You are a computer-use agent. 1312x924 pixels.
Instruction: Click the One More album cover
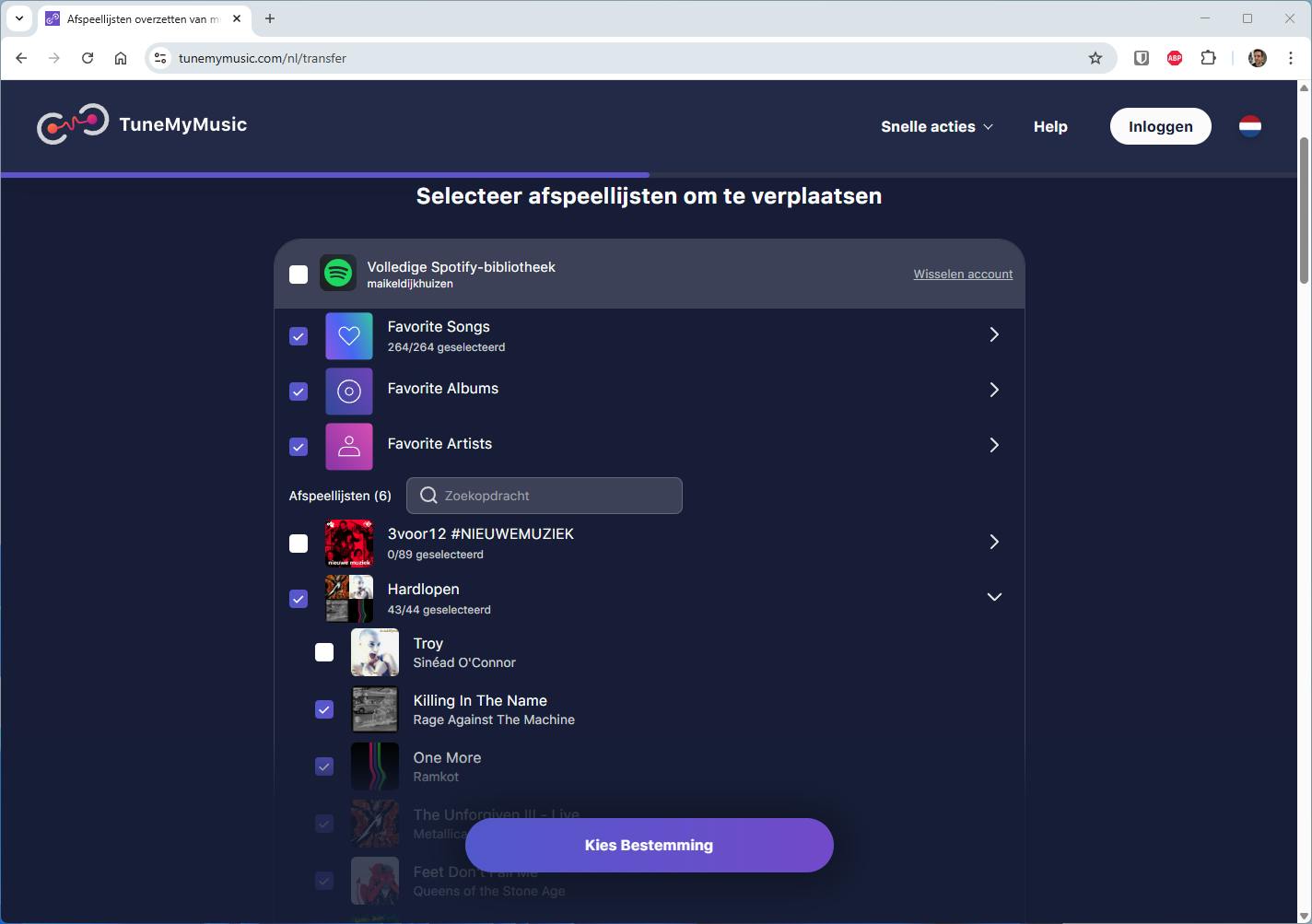(375, 766)
